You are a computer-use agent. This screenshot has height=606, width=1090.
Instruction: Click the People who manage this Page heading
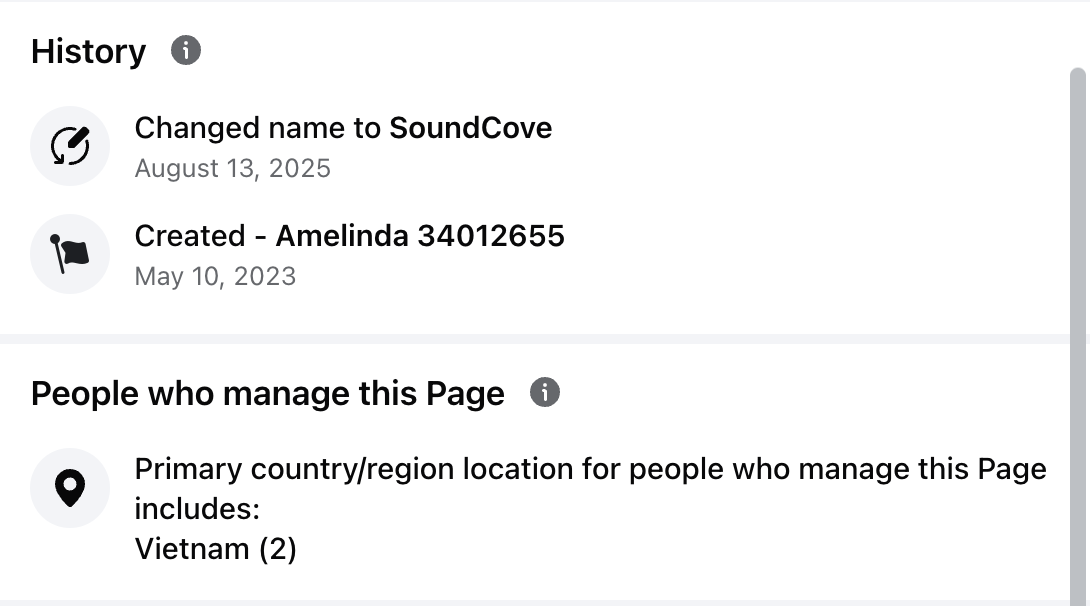coord(267,394)
